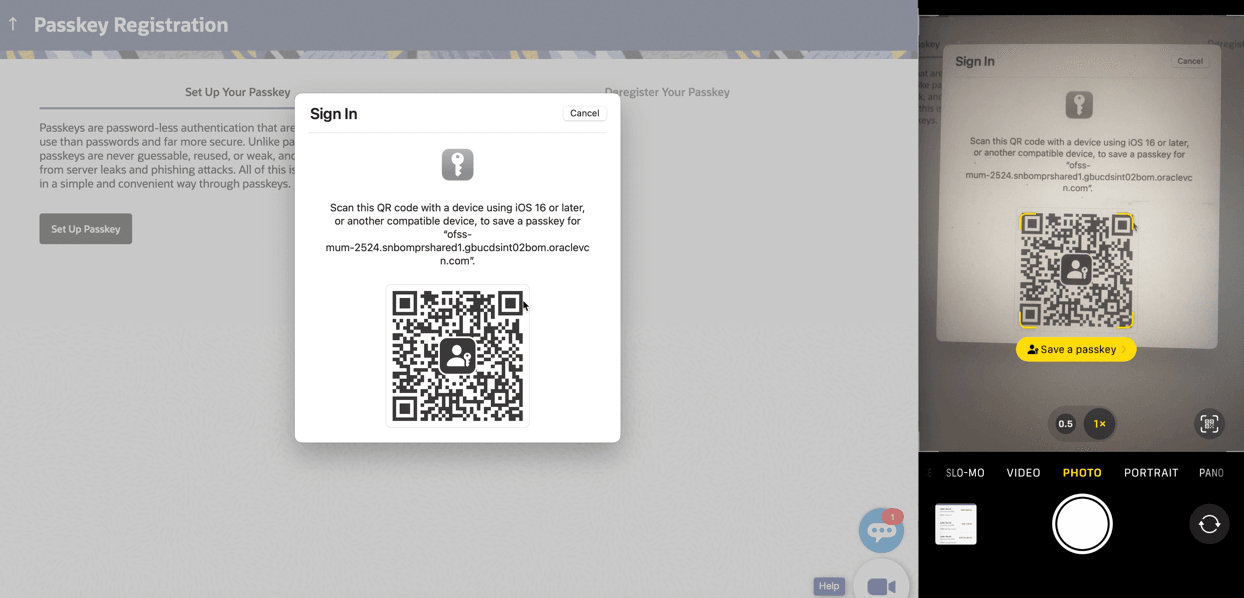Open the chat bubble with notification badge

pyautogui.click(x=881, y=530)
